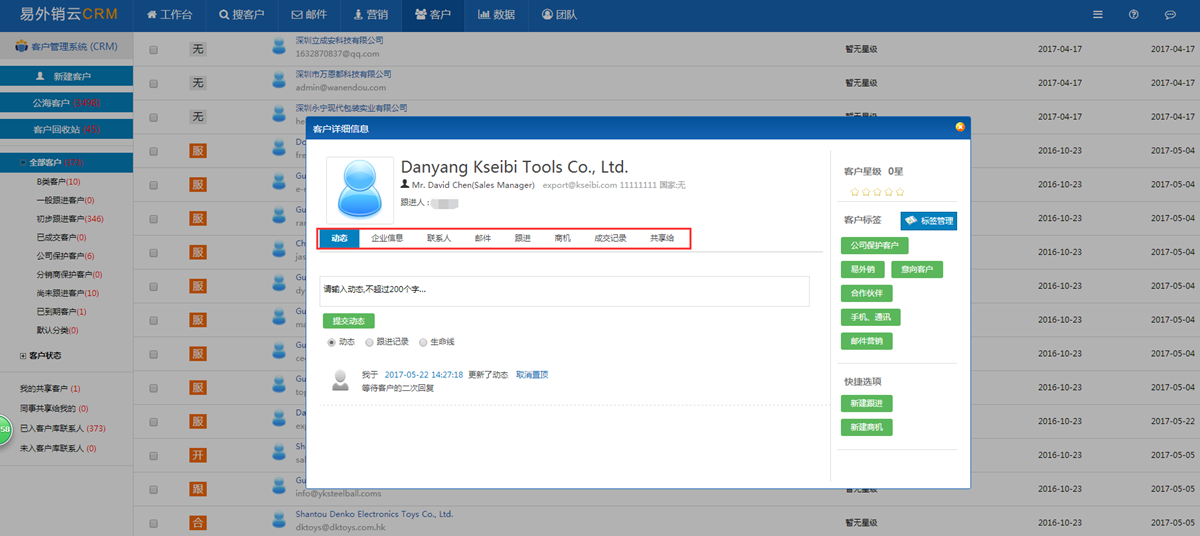
Task: Set the customer rating to the fifth star
Action: [900, 191]
